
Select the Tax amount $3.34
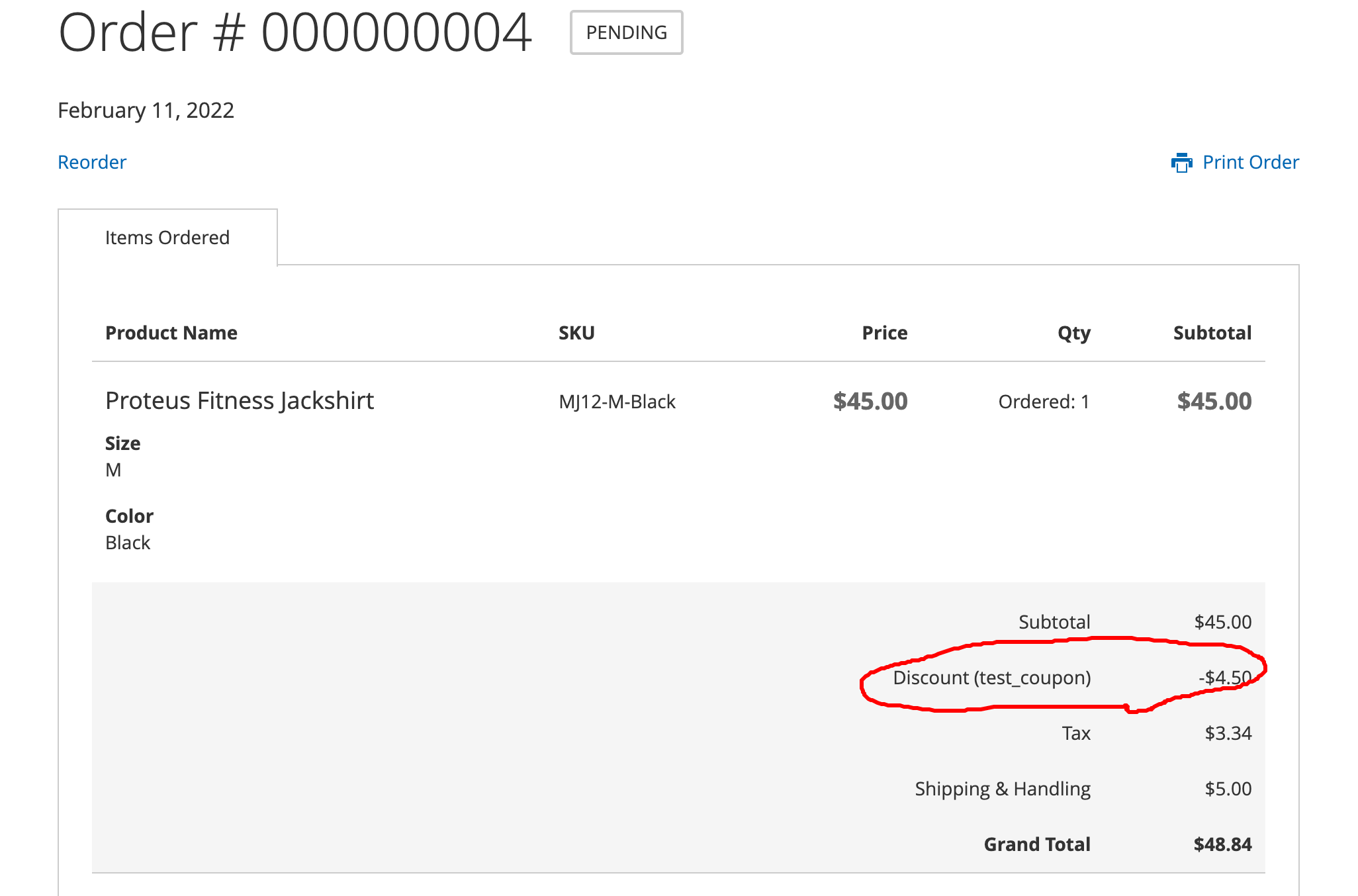tap(1228, 733)
